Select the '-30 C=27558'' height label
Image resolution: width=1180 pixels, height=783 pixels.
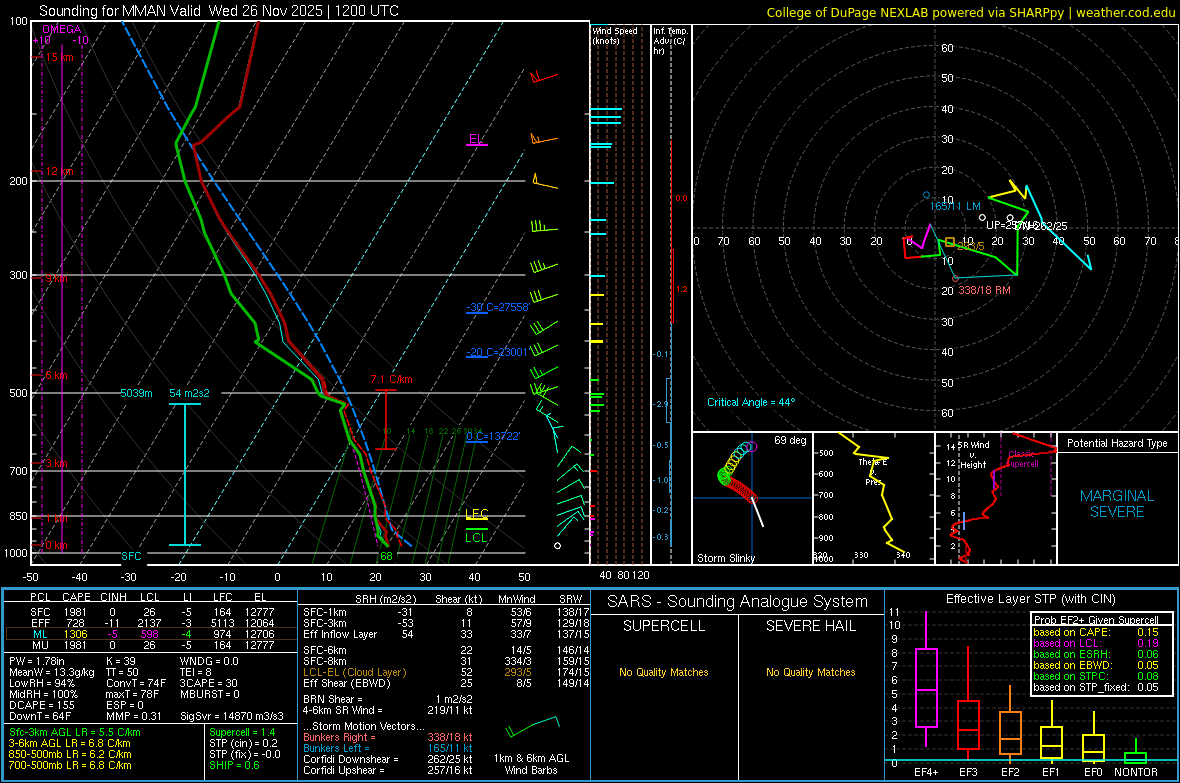497,307
